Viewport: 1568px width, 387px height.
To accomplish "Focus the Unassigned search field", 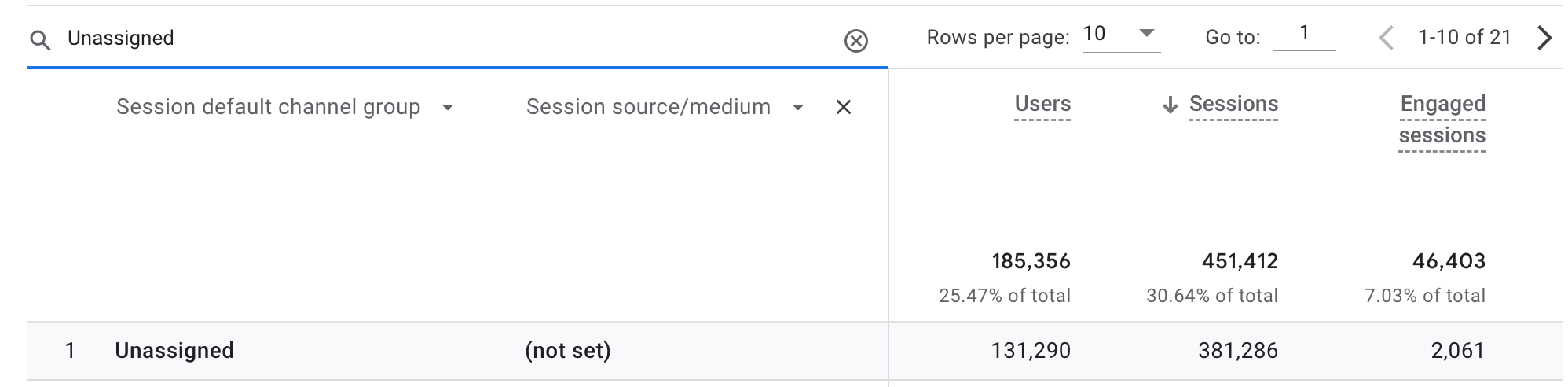I will pyautogui.click(x=448, y=39).
